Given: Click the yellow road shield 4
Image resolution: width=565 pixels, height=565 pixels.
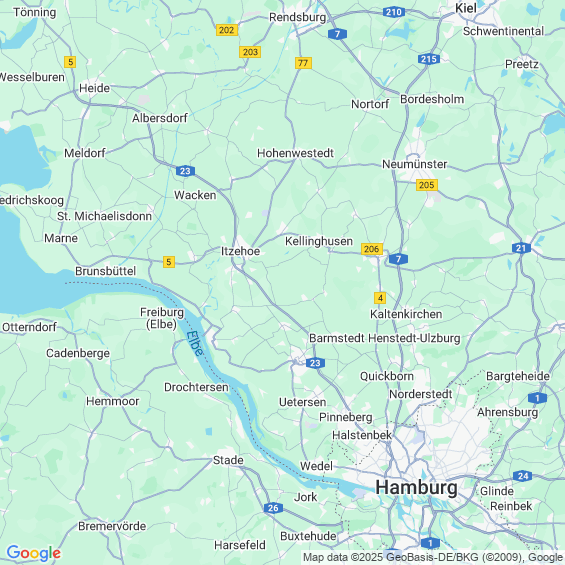Looking at the screenshot, I should (x=380, y=298).
